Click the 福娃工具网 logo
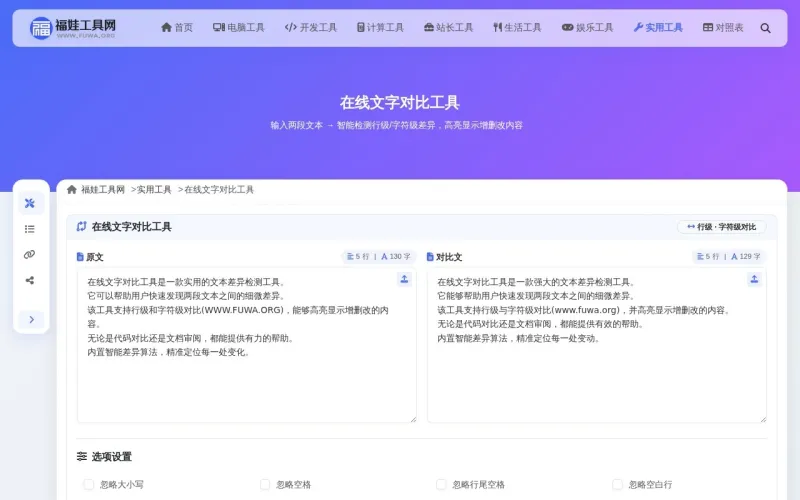The image size is (800, 500). 73,28
